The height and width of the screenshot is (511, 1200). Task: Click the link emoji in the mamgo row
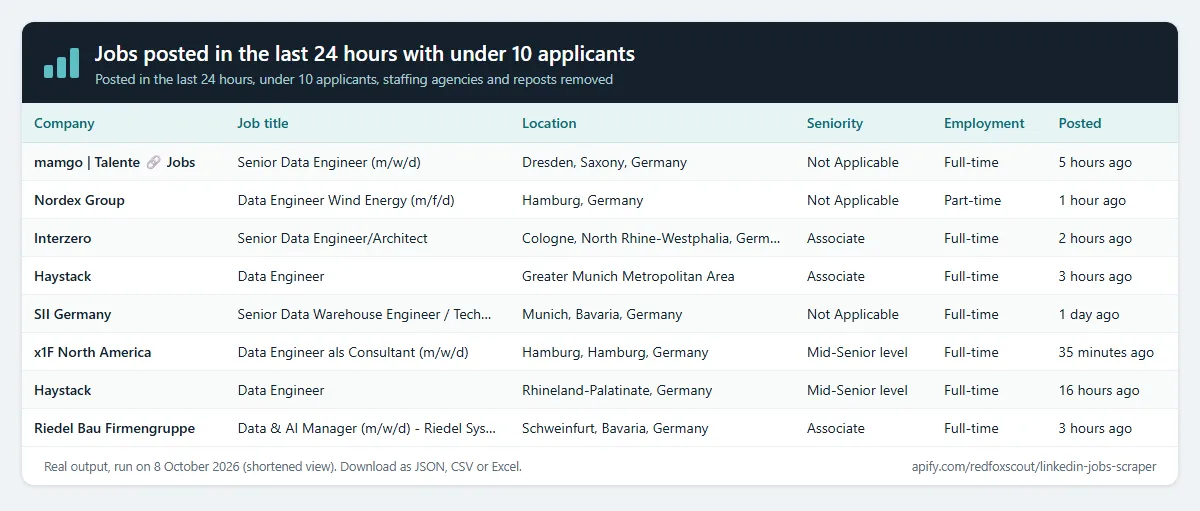pos(153,162)
